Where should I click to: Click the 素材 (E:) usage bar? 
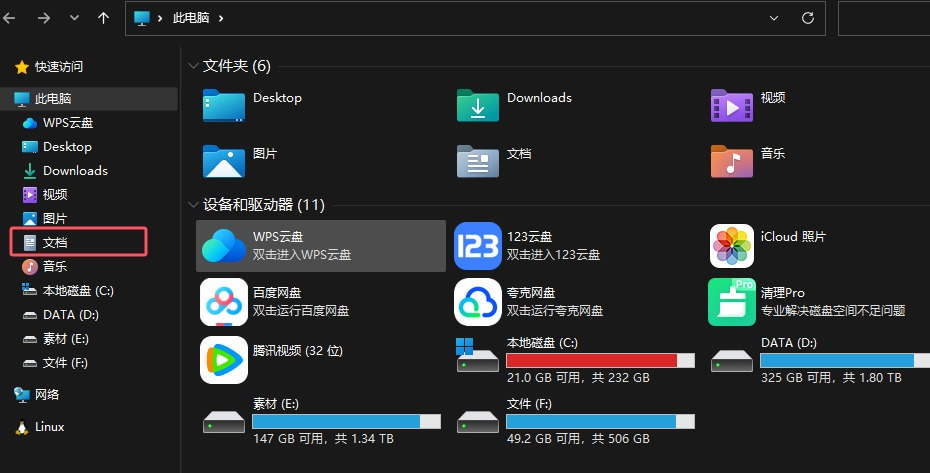(x=346, y=421)
